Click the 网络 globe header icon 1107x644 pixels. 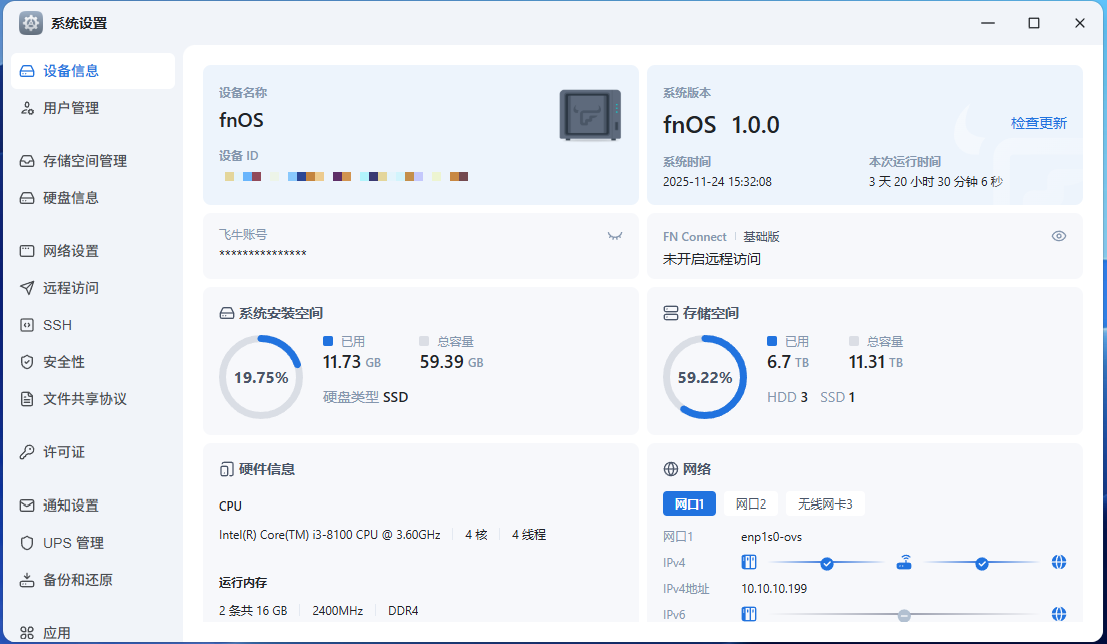pyautogui.click(x=671, y=469)
